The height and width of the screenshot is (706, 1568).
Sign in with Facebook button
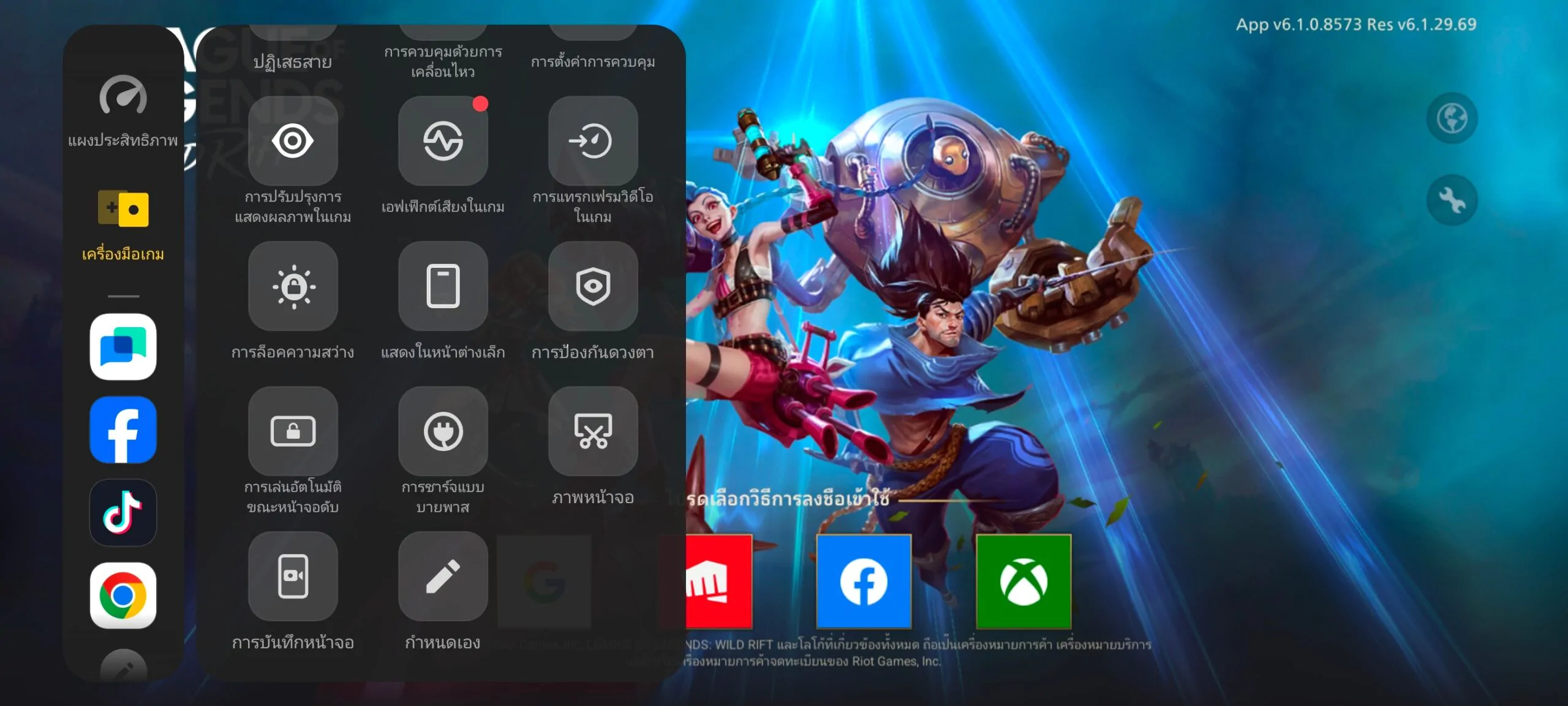coord(864,582)
